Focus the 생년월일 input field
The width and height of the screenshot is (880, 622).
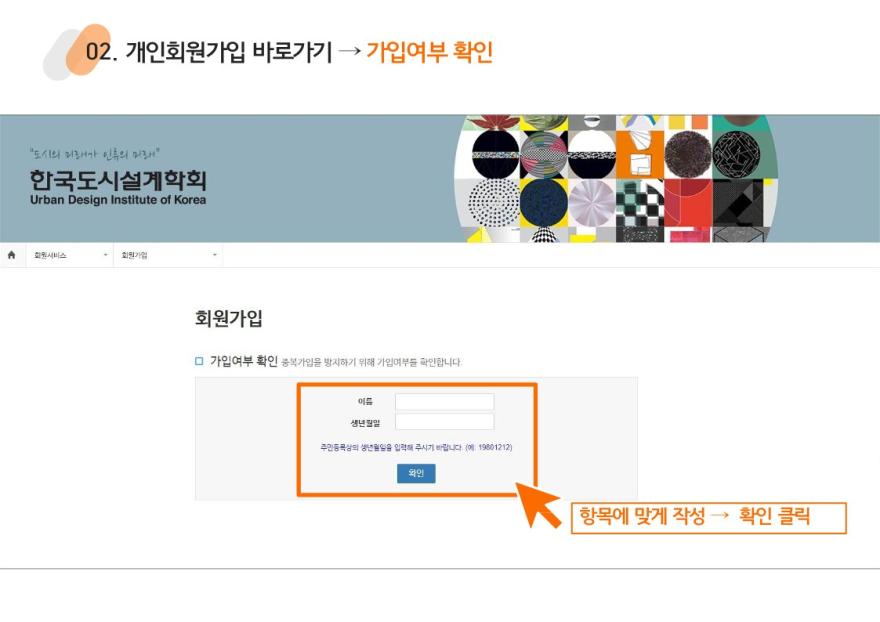(x=444, y=422)
